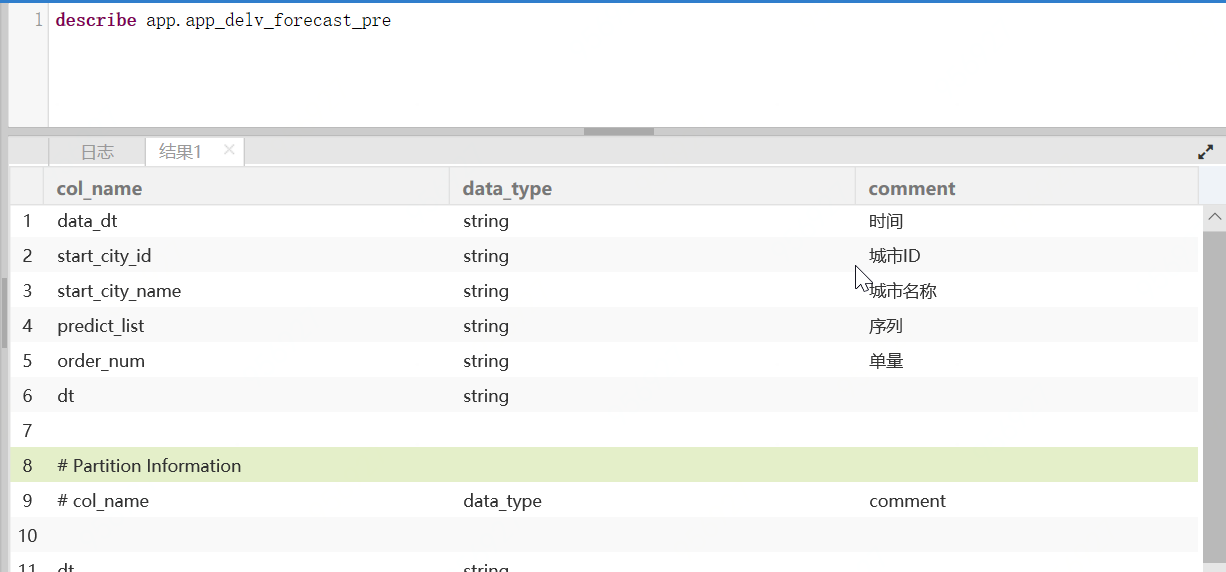
Task: Click the results vertical scrollbar track
Action: pyautogui.click(x=1215, y=400)
